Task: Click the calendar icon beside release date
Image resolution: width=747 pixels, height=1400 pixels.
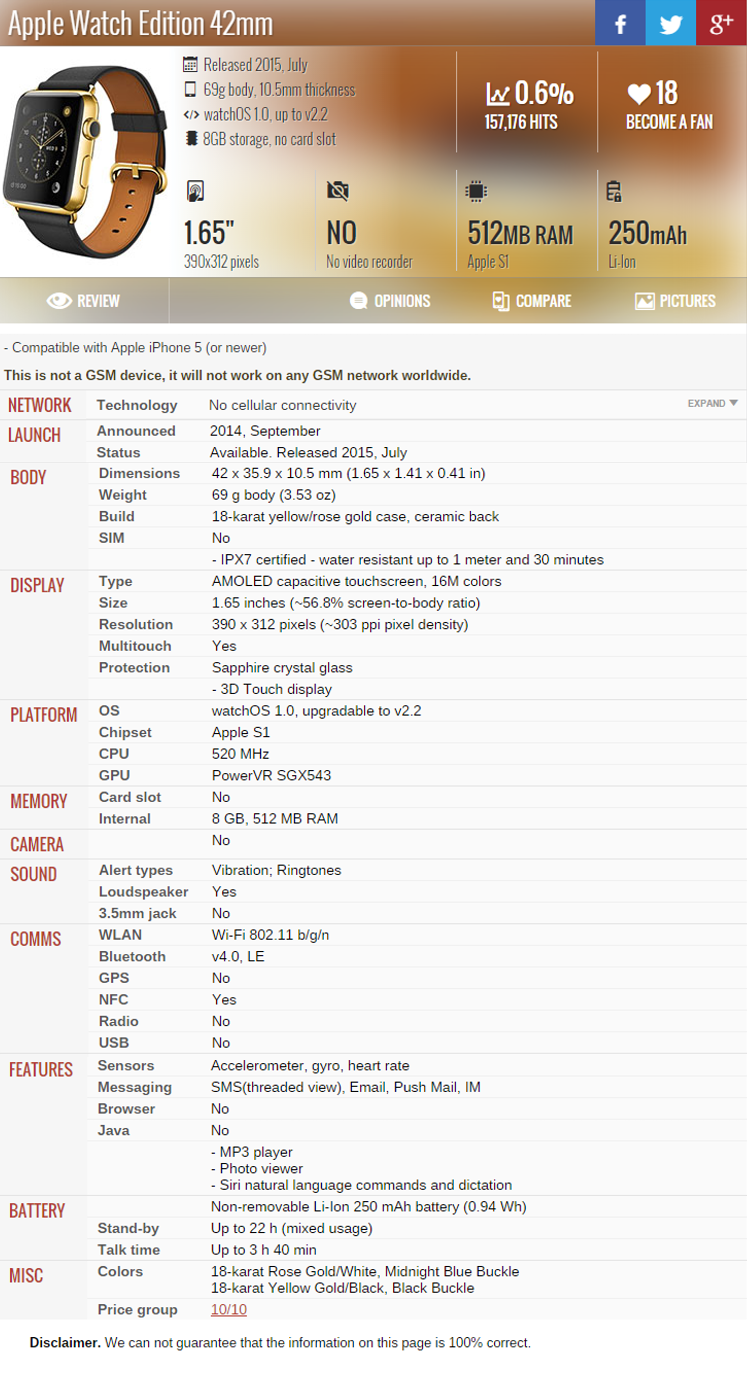Action: pos(190,65)
